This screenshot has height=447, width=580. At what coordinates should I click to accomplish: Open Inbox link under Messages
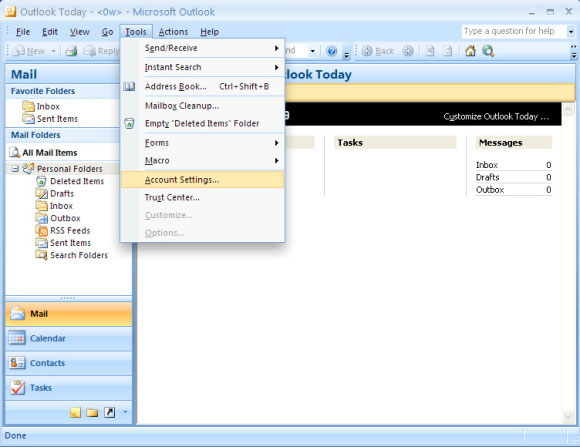[487, 165]
